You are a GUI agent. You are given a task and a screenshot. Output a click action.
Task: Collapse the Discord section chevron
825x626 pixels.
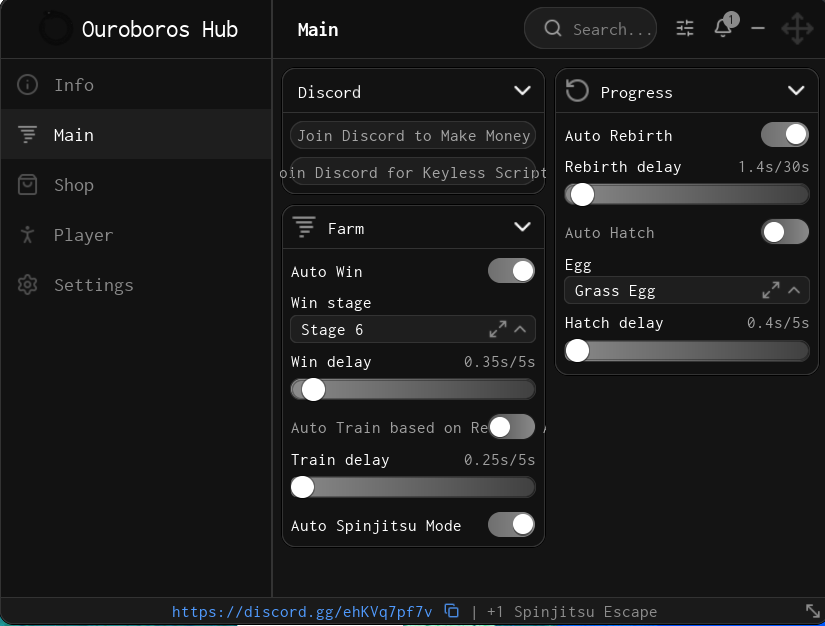point(522,90)
